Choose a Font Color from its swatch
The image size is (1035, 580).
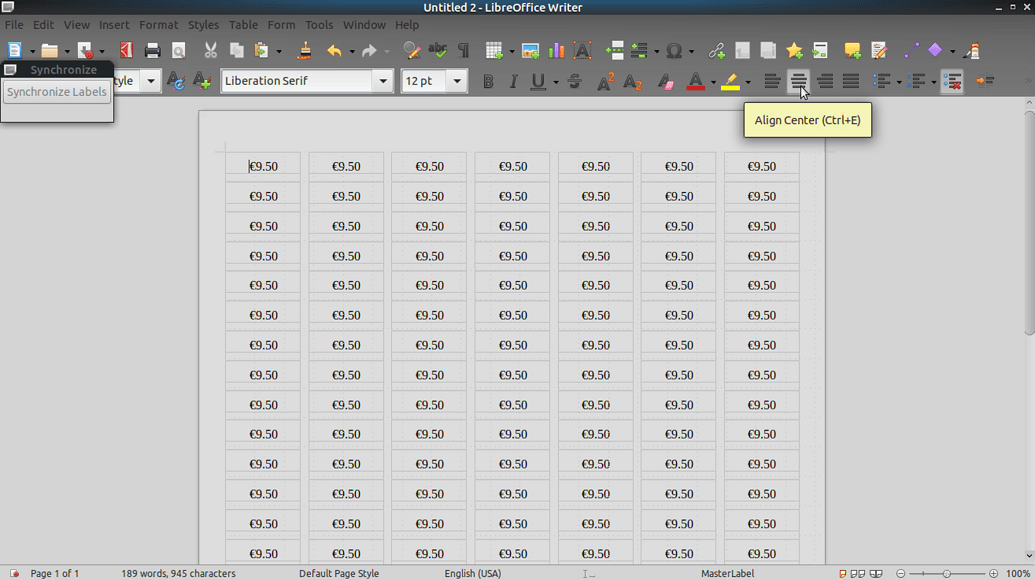(697, 81)
